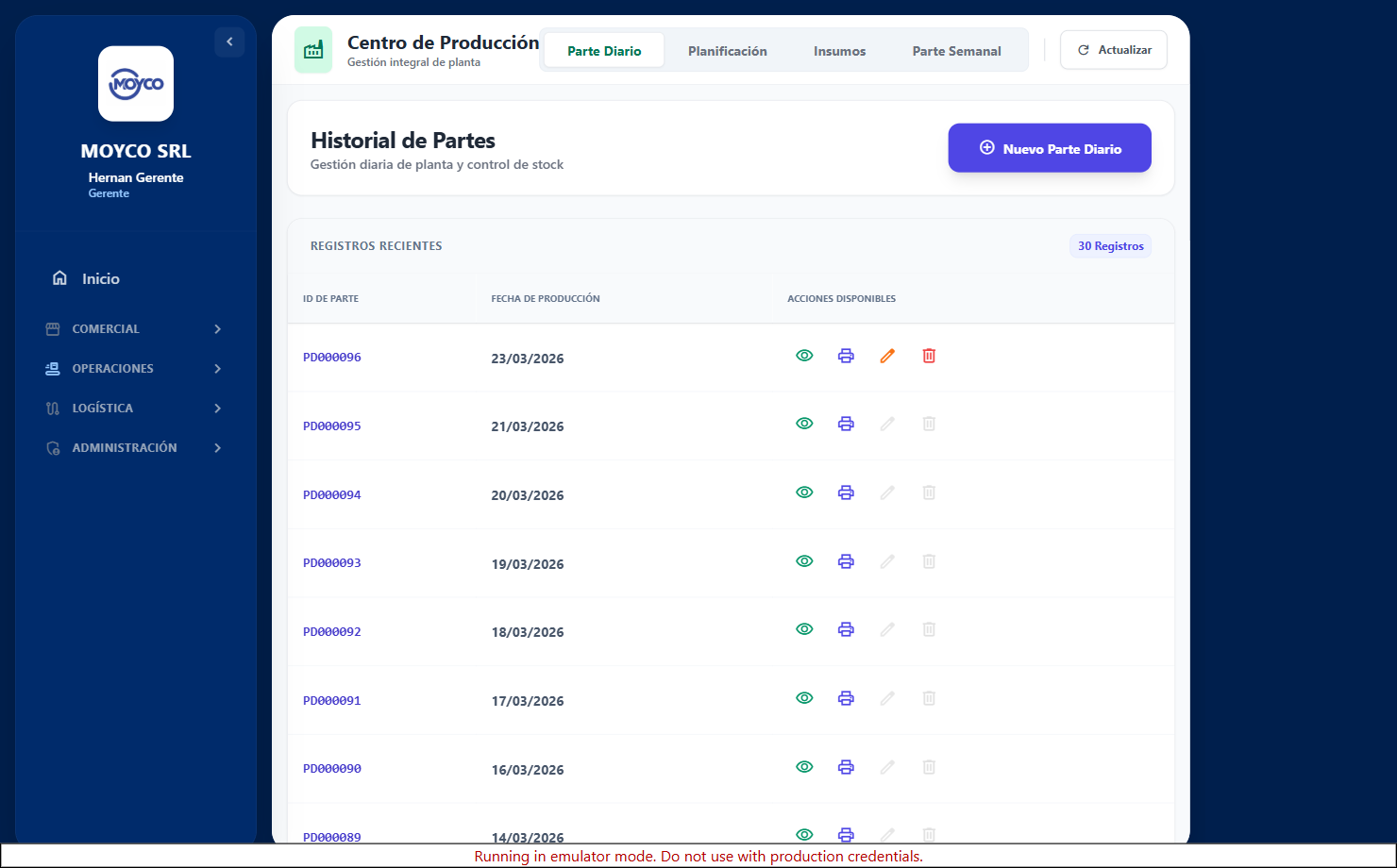1397x868 pixels.
Task: Print part PD000092
Action: click(x=846, y=629)
